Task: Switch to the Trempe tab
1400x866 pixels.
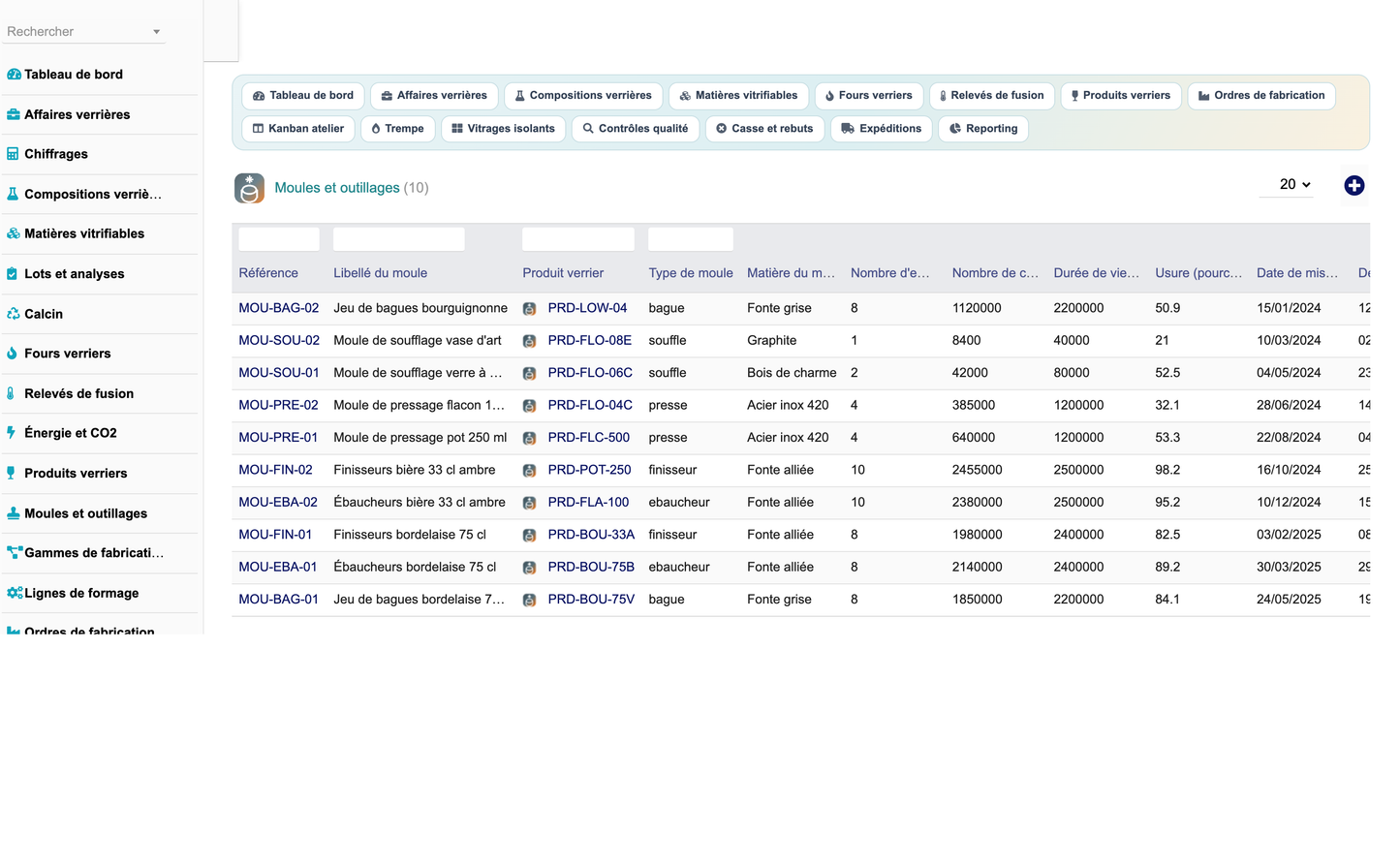Action: [398, 129]
